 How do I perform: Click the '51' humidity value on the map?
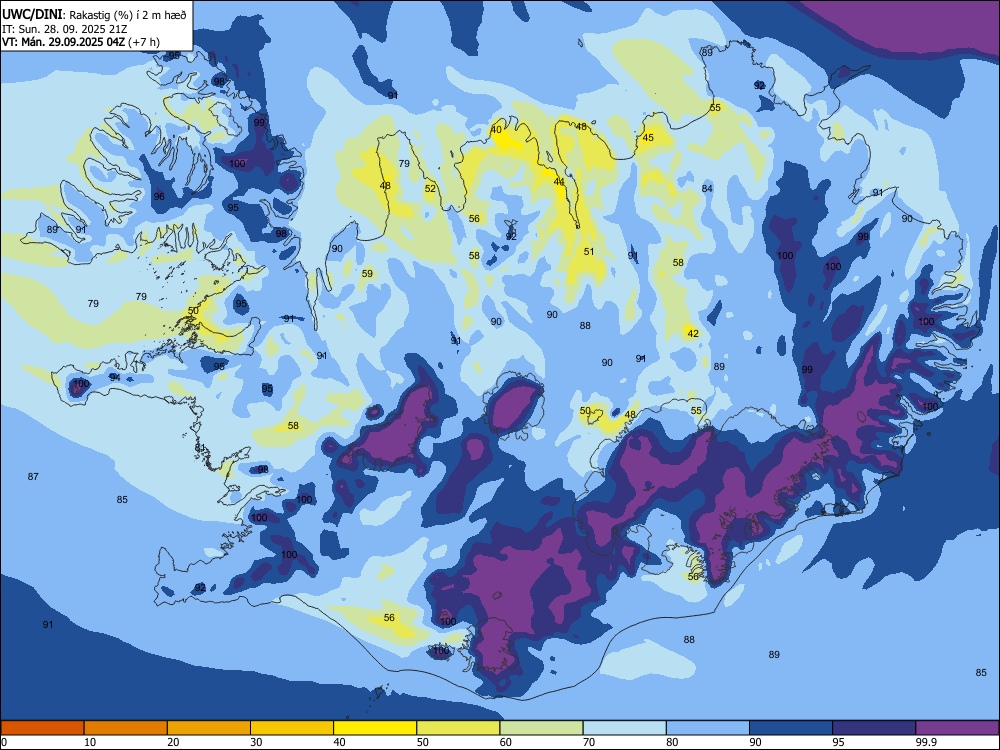point(589,251)
